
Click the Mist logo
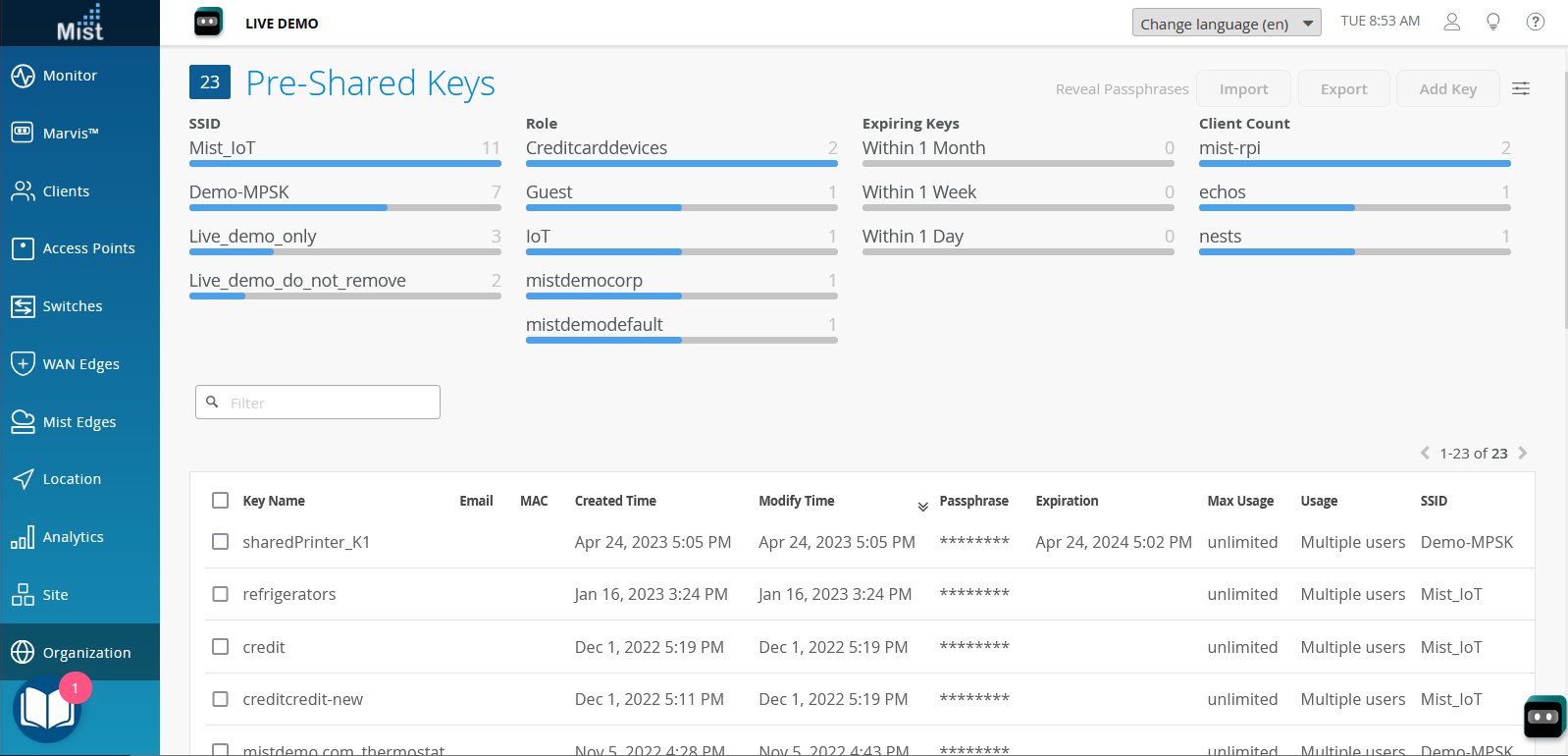tap(79, 23)
